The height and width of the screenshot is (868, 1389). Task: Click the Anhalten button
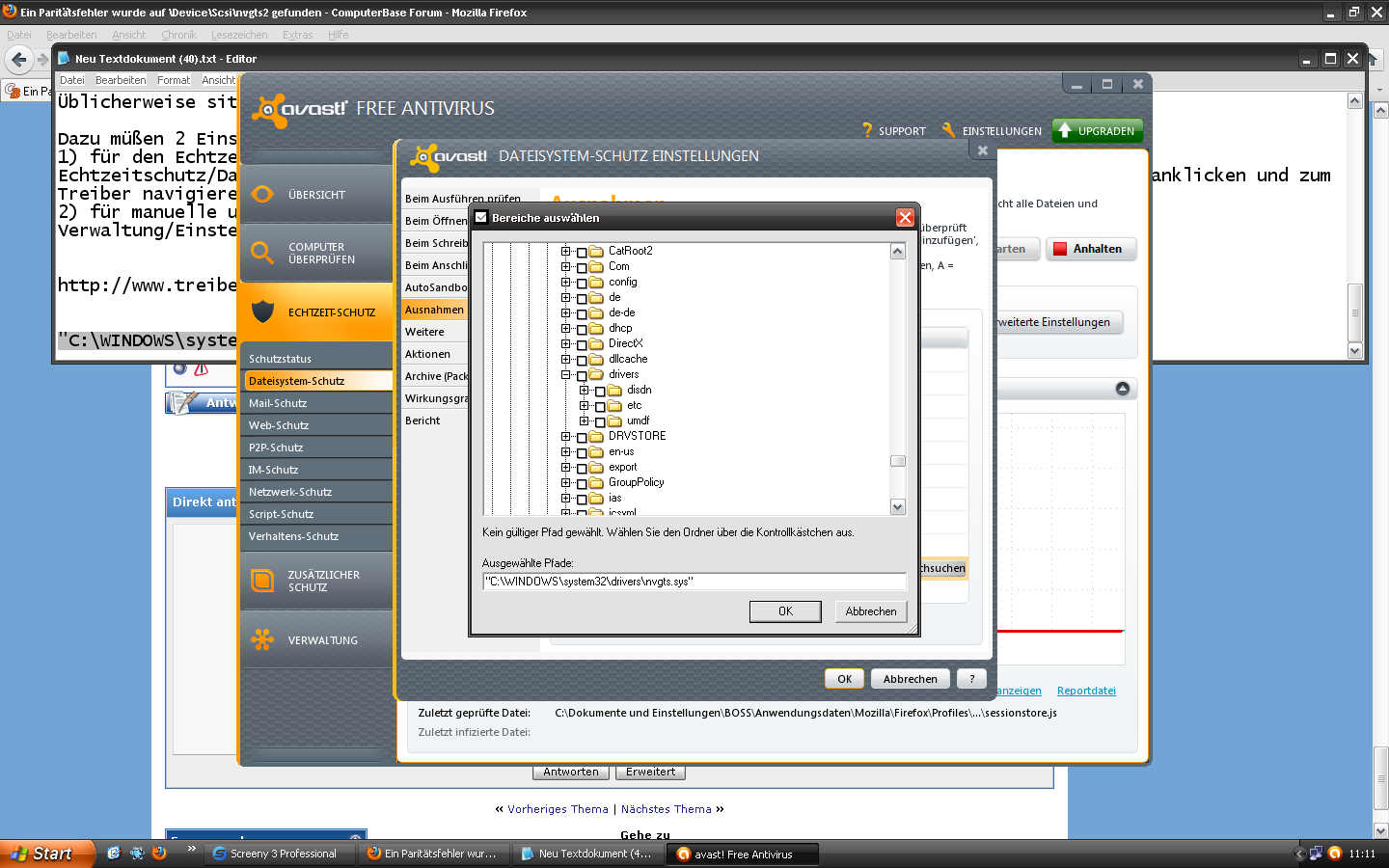(x=1091, y=249)
